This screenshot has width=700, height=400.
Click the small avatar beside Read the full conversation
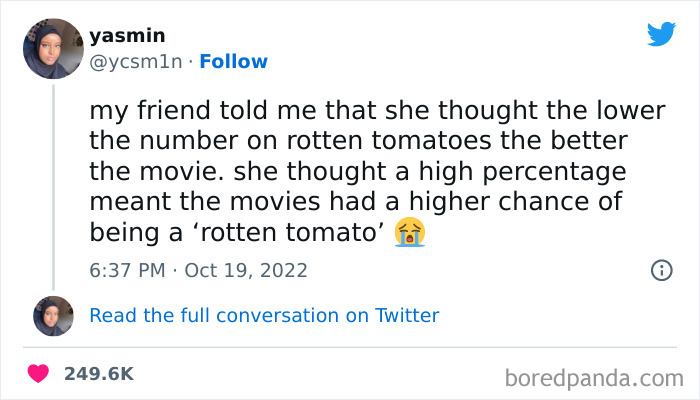tap(53, 315)
